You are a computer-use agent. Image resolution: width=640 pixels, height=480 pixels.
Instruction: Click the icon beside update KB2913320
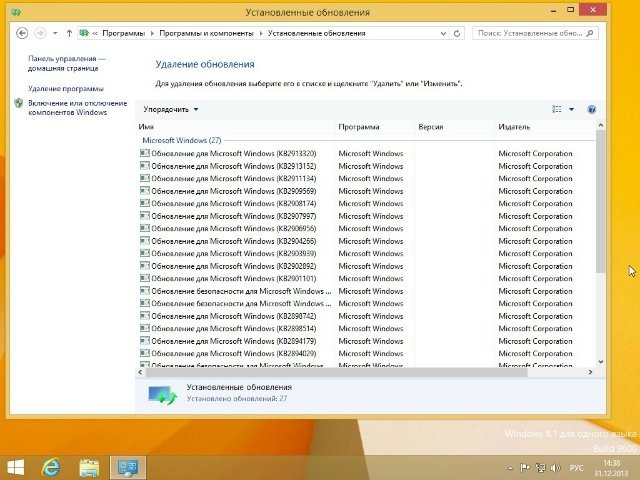144,153
